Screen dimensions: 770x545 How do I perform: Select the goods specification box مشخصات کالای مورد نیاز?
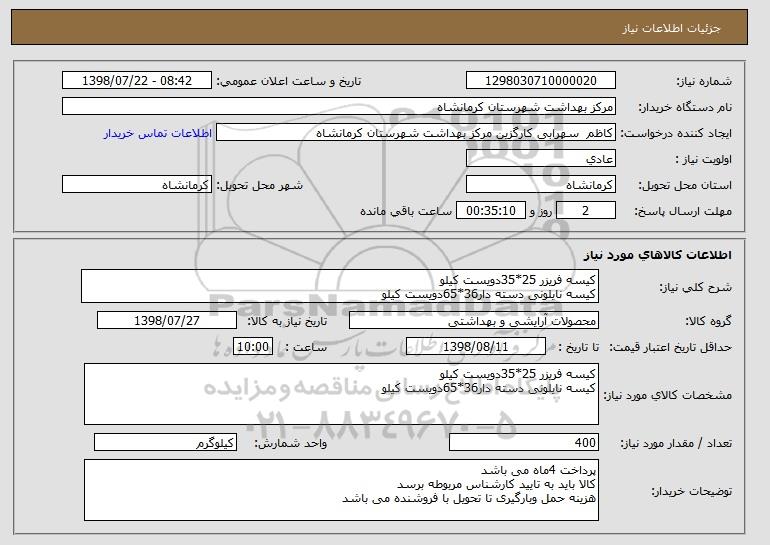click(341, 394)
